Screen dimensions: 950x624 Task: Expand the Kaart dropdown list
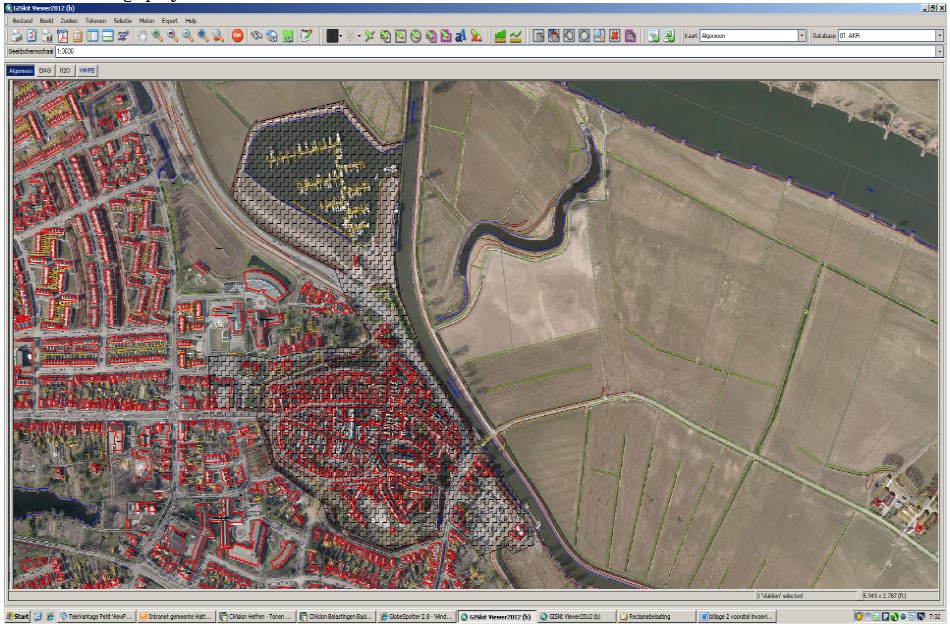pyautogui.click(x=802, y=36)
